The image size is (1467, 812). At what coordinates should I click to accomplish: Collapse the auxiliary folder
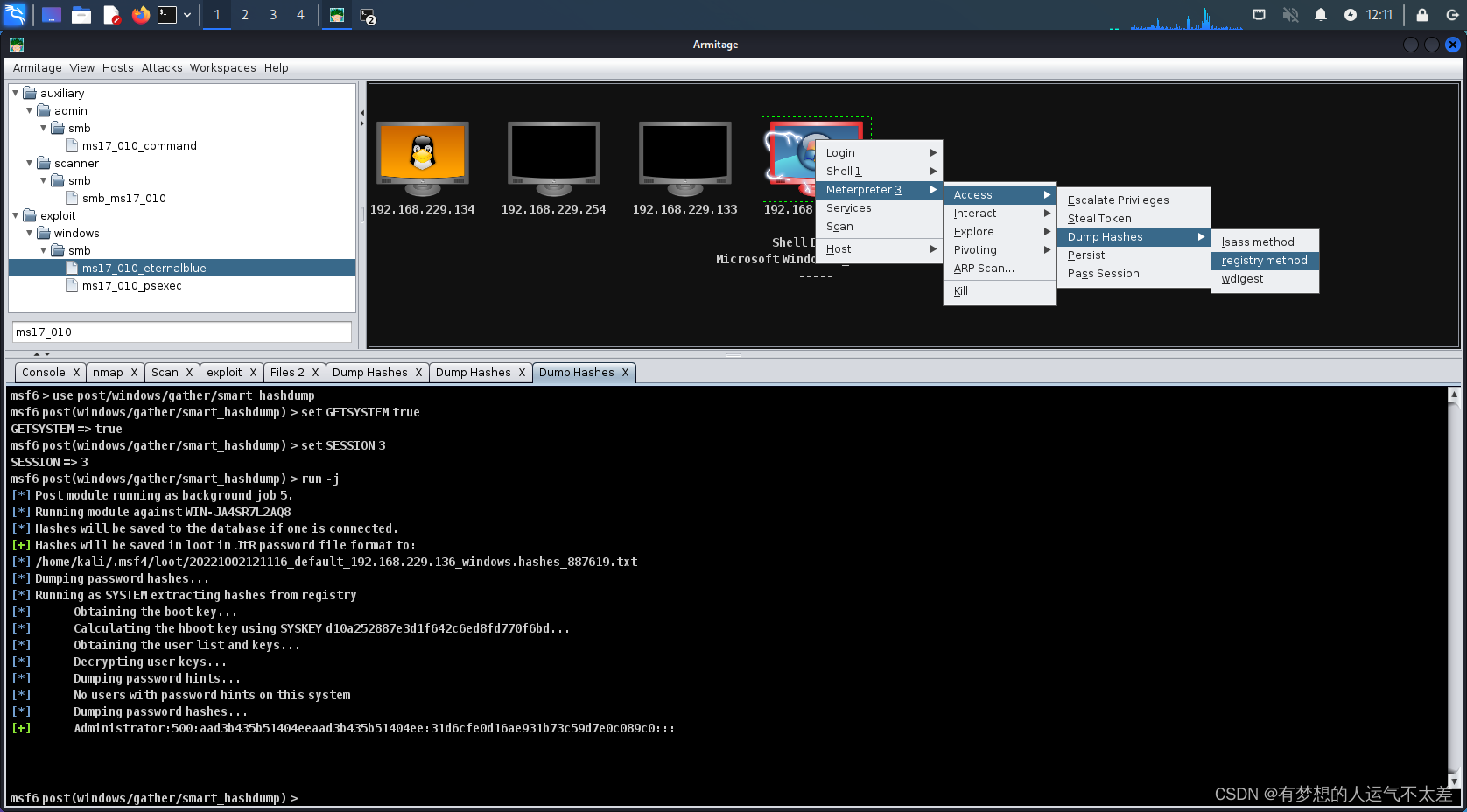coord(16,93)
